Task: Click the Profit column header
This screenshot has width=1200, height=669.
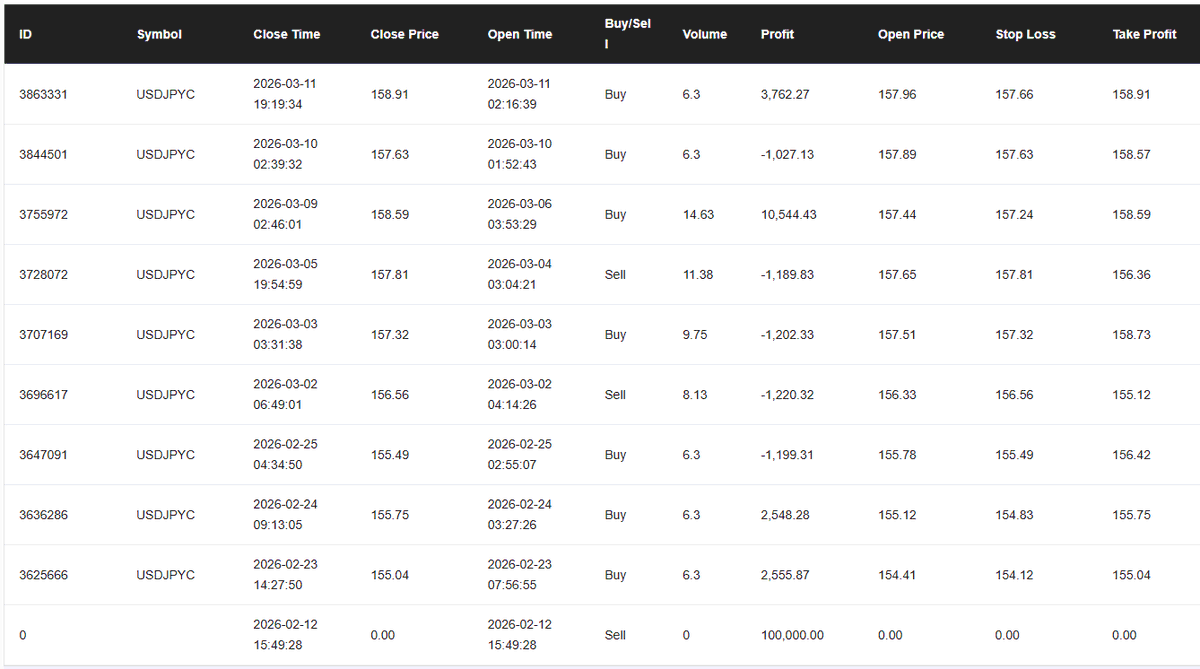Action: point(777,34)
